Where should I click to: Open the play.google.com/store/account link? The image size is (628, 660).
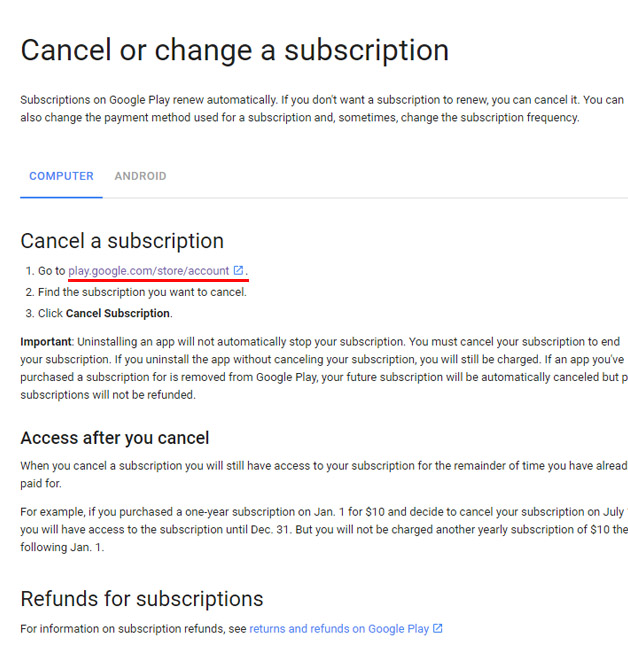point(149,271)
